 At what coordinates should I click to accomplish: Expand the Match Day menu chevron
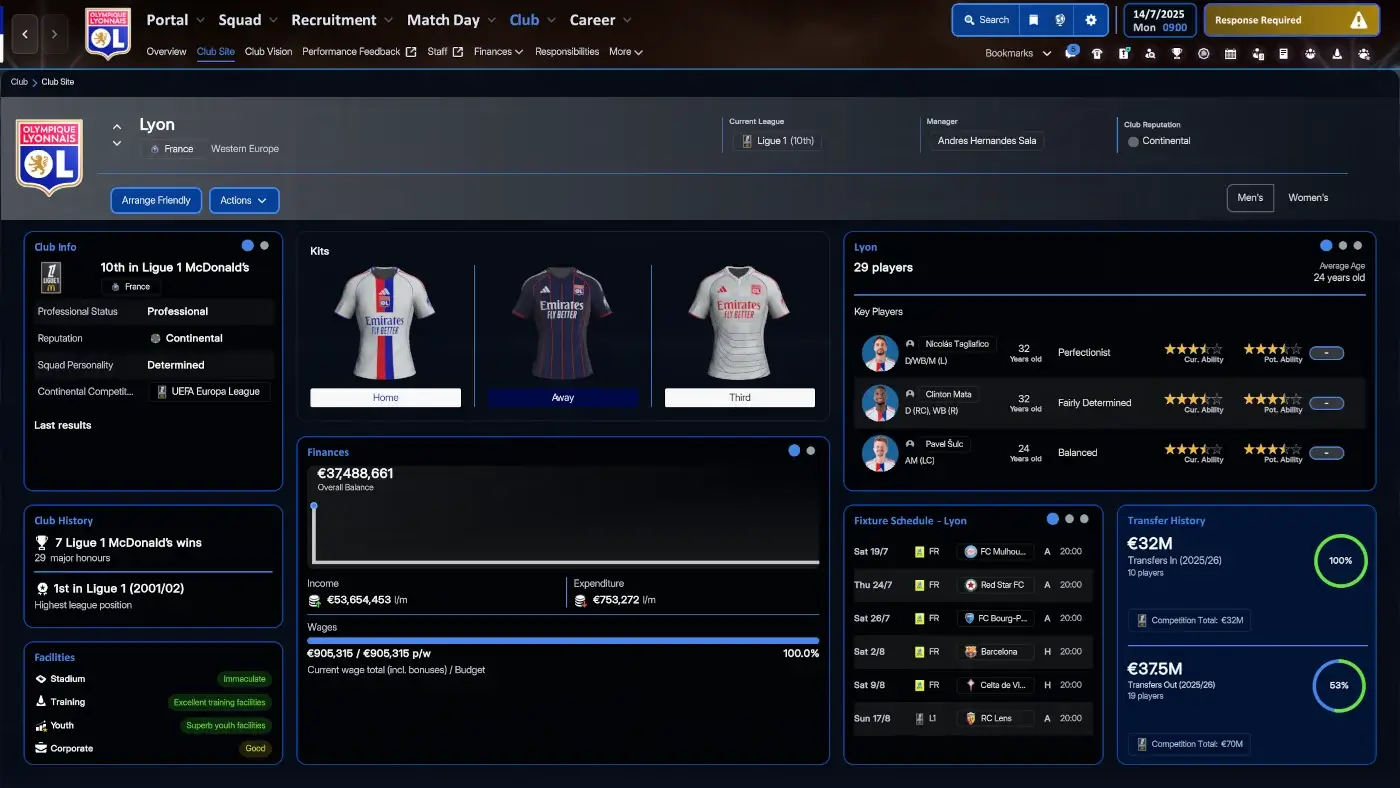[x=490, y=20]
